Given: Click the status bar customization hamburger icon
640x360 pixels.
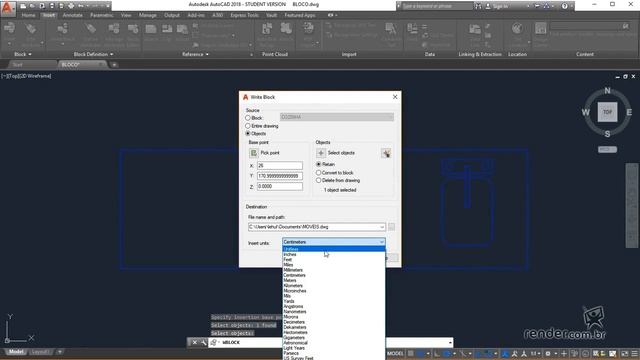Looking at the screenshot, I should coord(634,353).
